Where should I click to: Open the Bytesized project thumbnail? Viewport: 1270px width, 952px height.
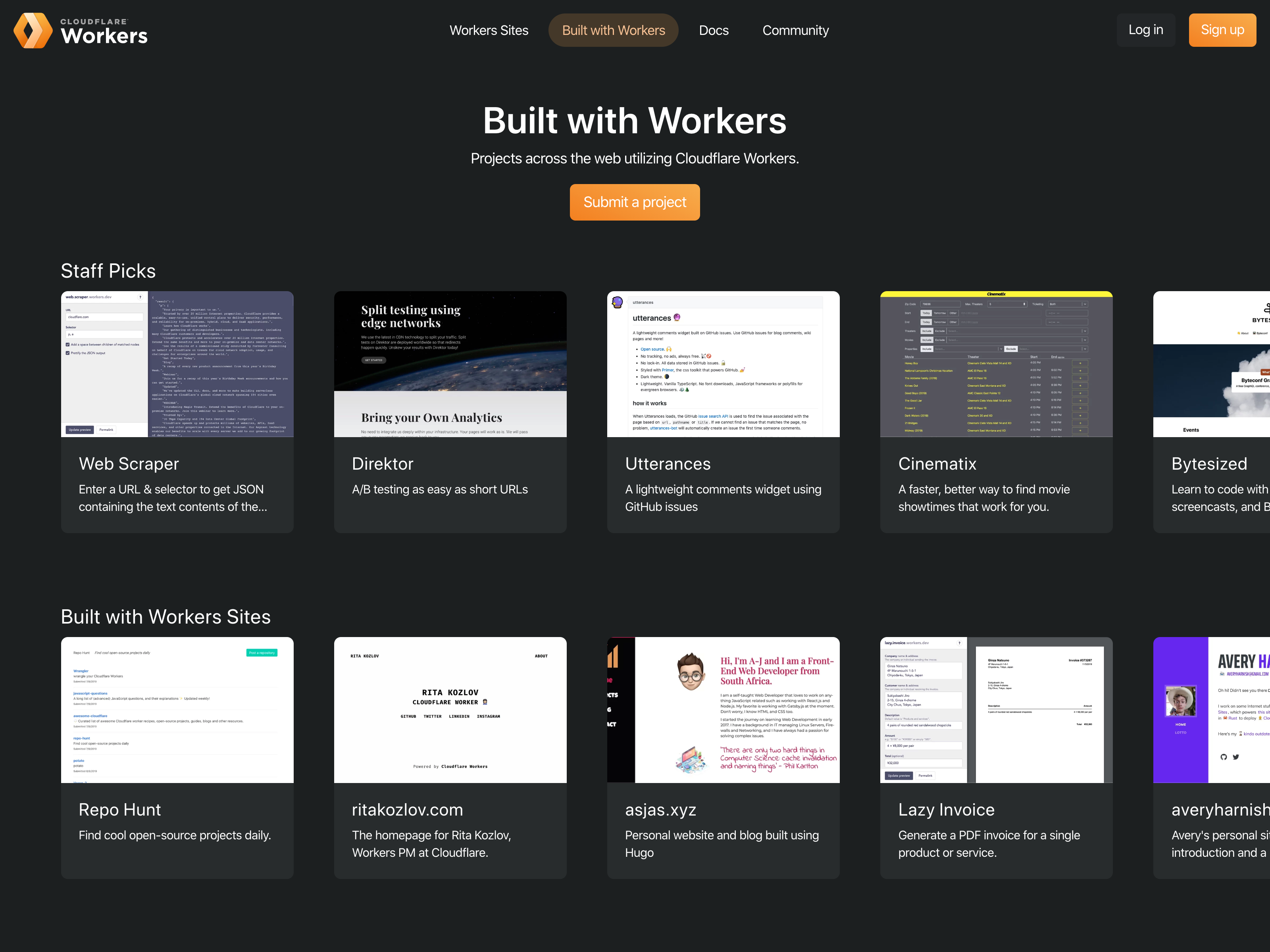click(1211, 364)
